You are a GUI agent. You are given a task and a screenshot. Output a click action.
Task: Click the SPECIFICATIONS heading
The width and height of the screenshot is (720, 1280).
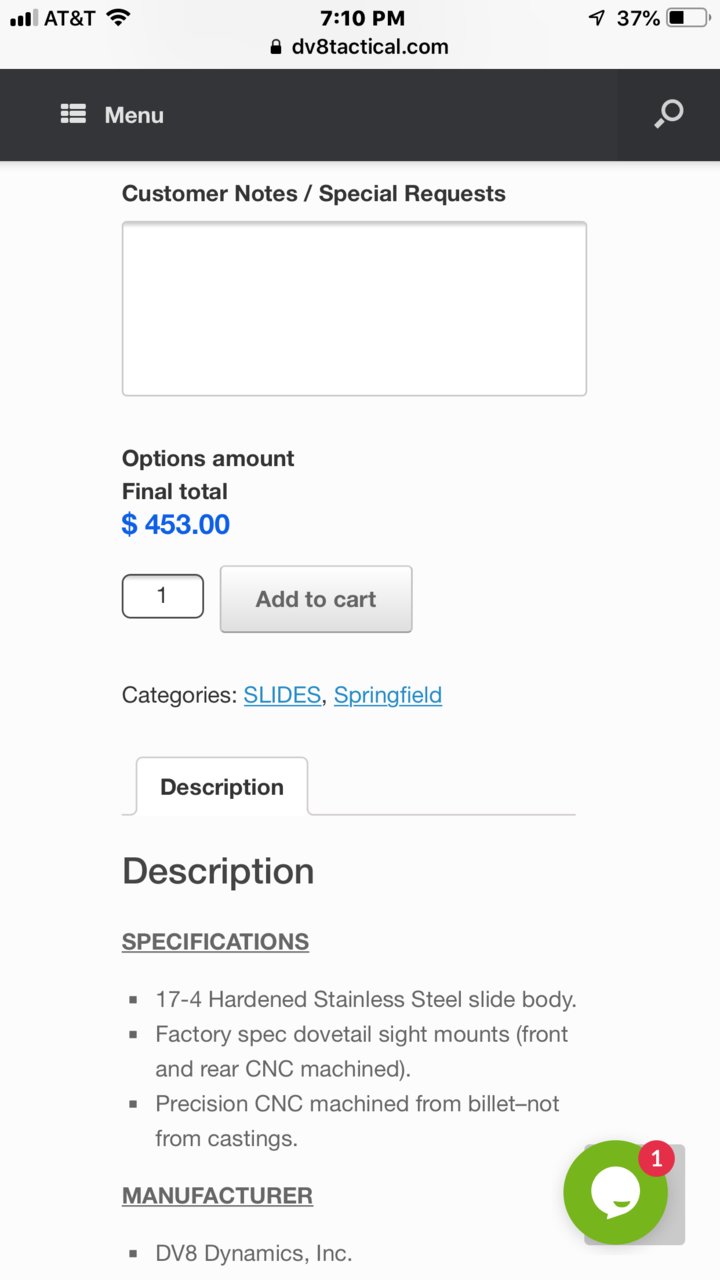[215, 942]
